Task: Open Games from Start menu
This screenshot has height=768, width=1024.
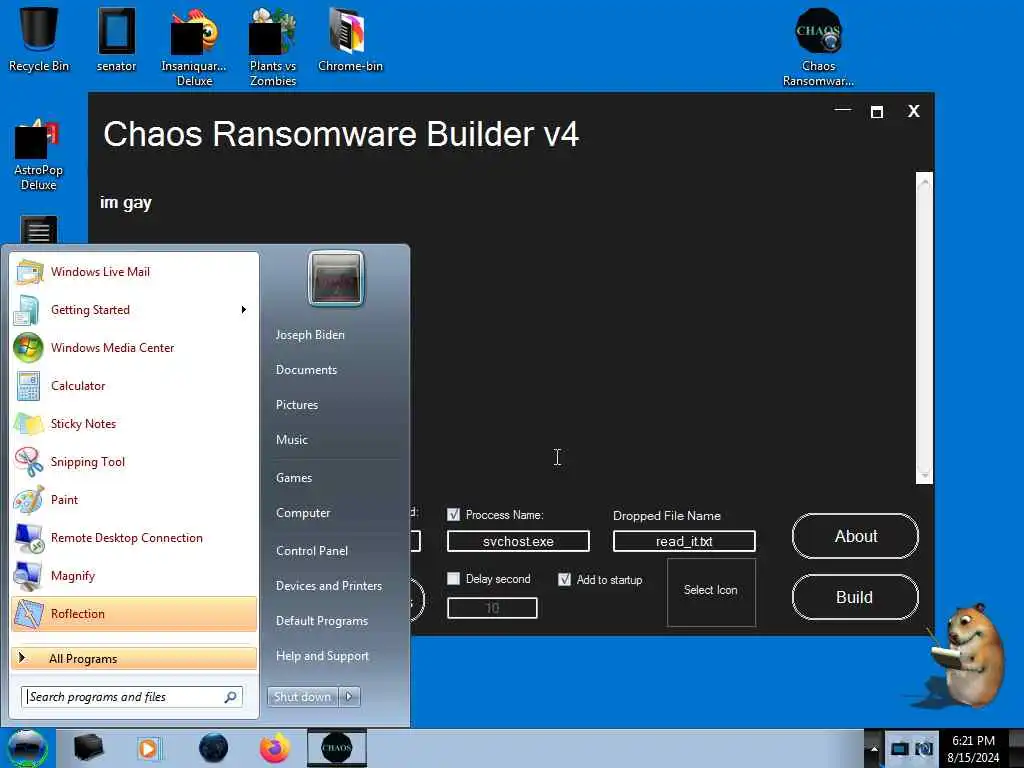Action: pos(294,478)
